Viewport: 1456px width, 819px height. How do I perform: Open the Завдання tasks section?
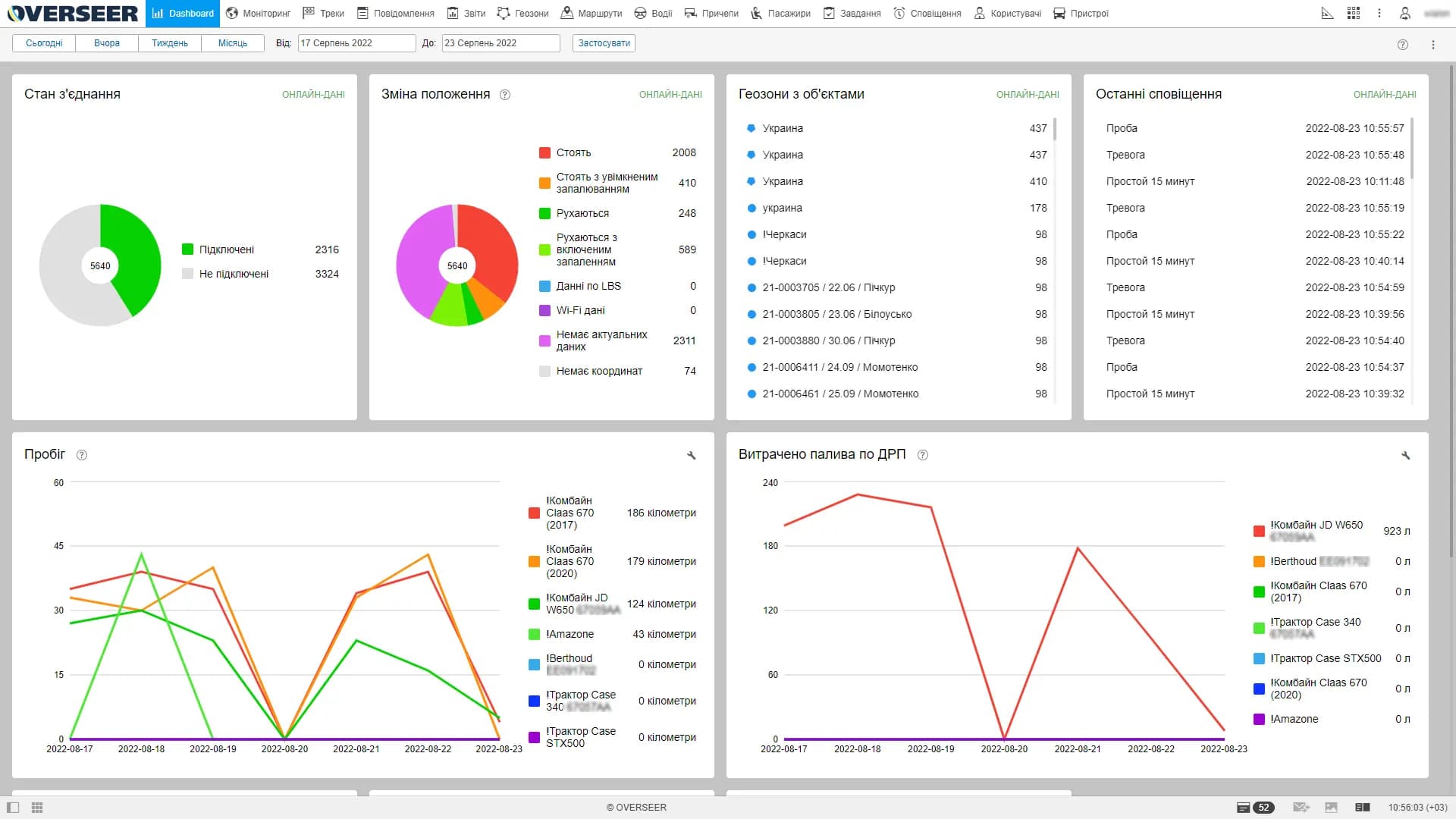(x=852, y=14)
